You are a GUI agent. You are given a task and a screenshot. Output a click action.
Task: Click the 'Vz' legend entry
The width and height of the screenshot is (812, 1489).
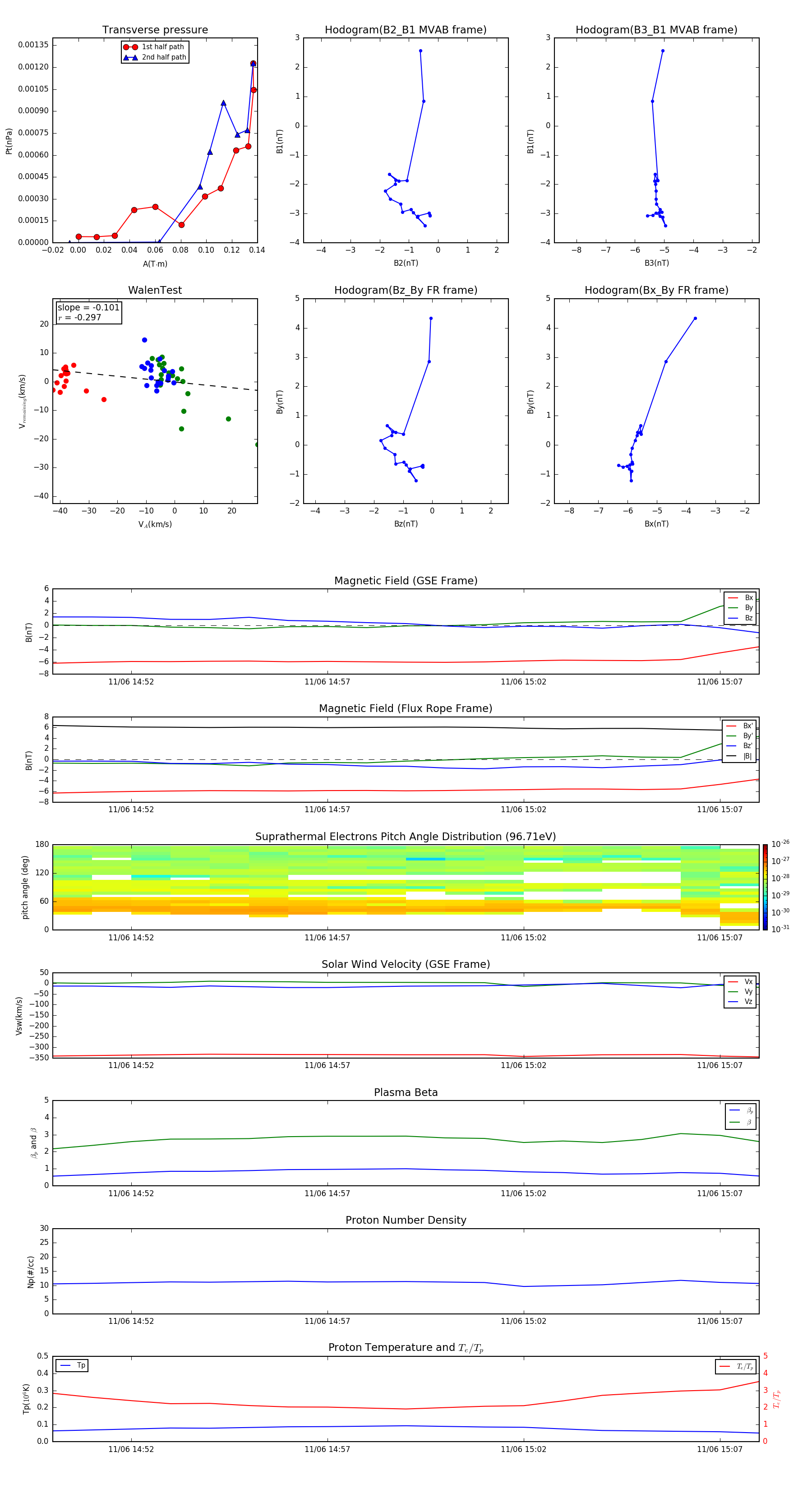point(740,1002)
